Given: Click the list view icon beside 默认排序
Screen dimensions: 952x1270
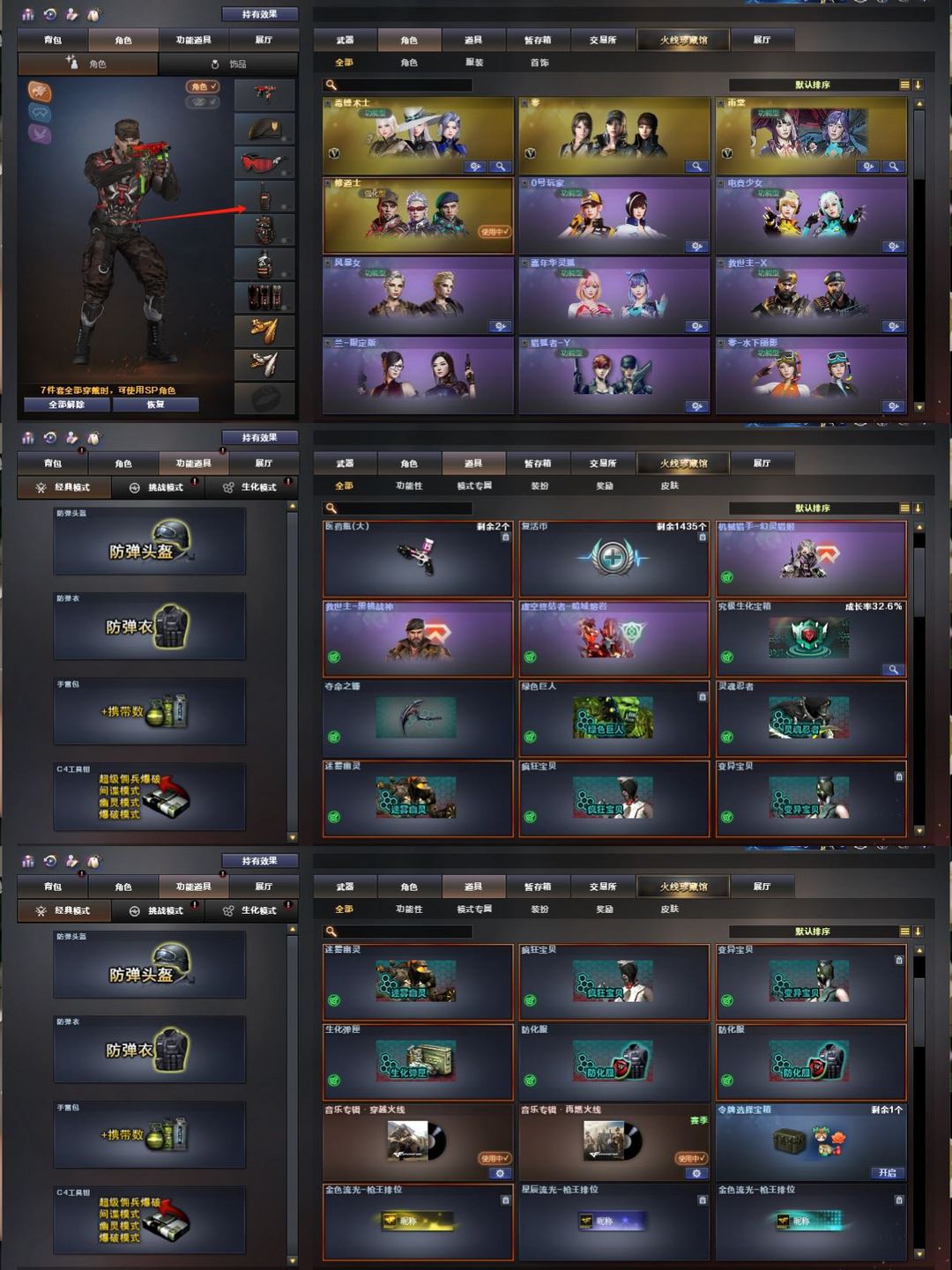Looking at the screenshot, I should [x=904, y=85].
